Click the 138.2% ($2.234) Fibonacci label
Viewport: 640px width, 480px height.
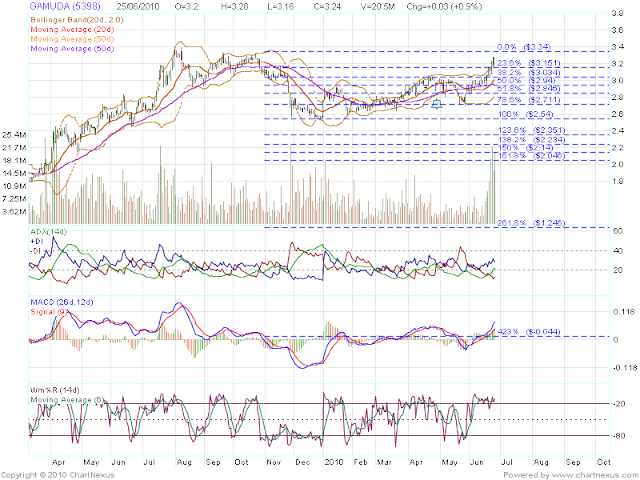click(x=531, y=140)
